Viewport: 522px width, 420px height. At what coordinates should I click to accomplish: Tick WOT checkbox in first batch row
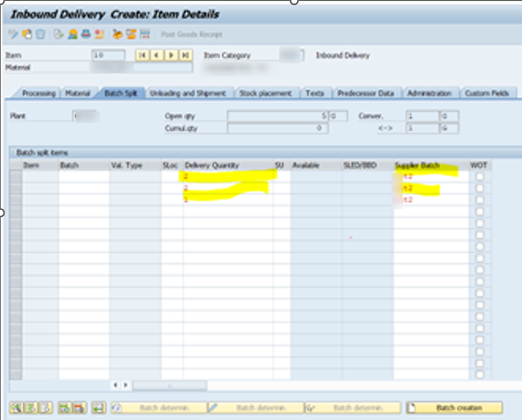pos(480,176)
